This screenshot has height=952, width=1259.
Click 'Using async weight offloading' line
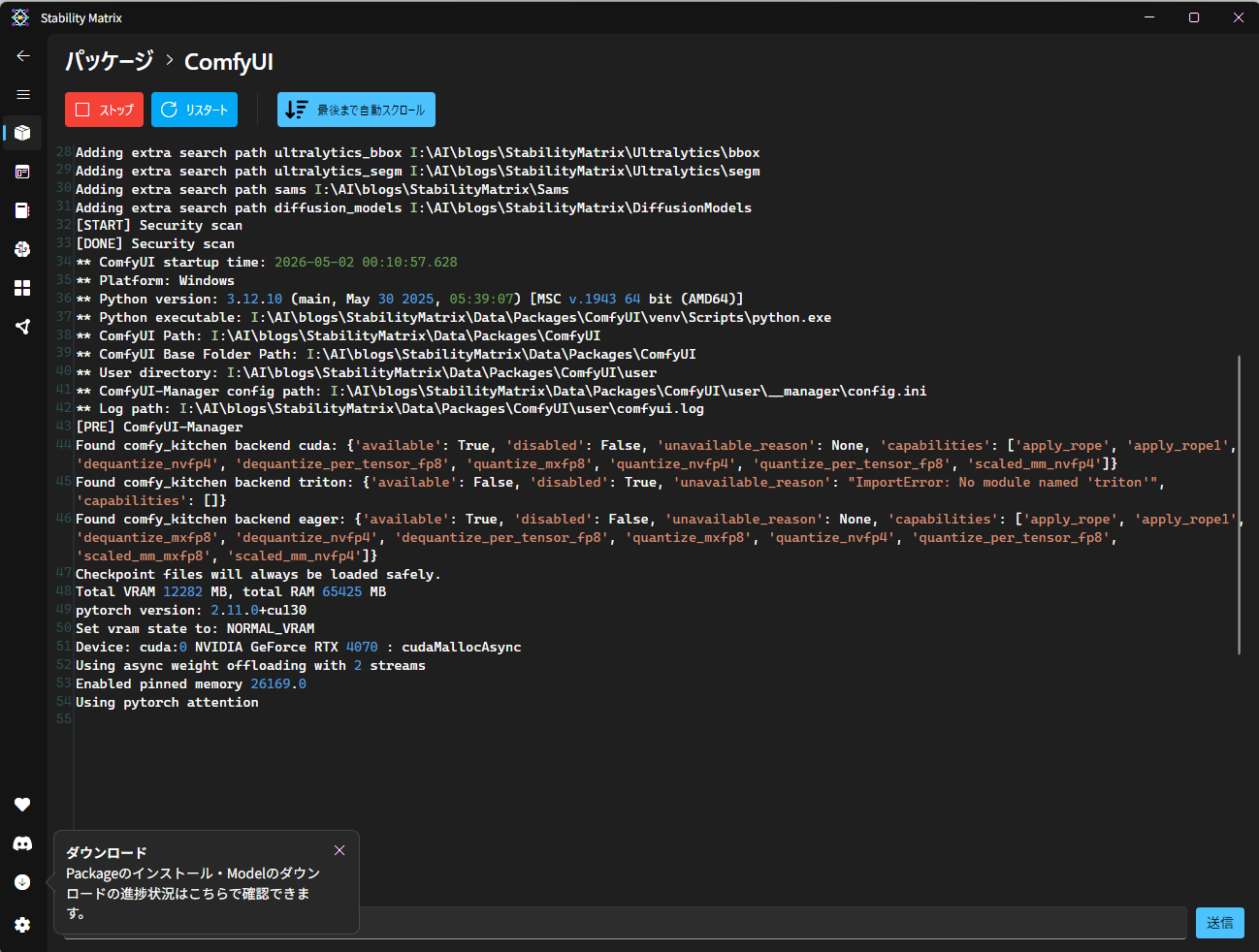click(x=250, y=665)
